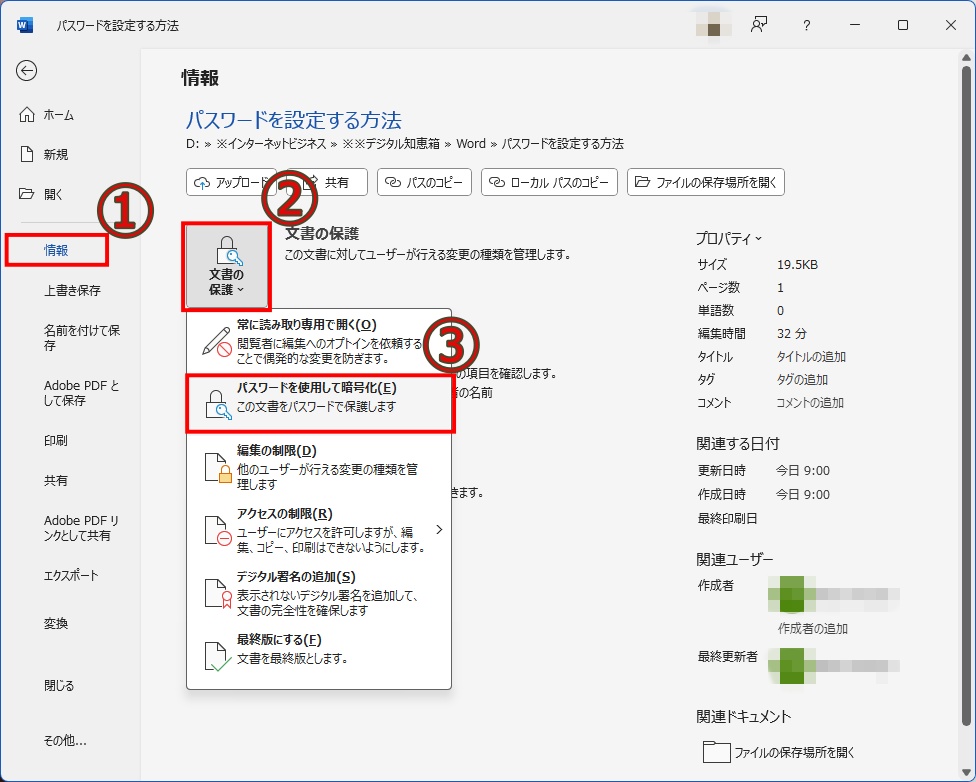Click the back arrow to exit backstage
Screen dimensions: 976x782
click(27, 71)
